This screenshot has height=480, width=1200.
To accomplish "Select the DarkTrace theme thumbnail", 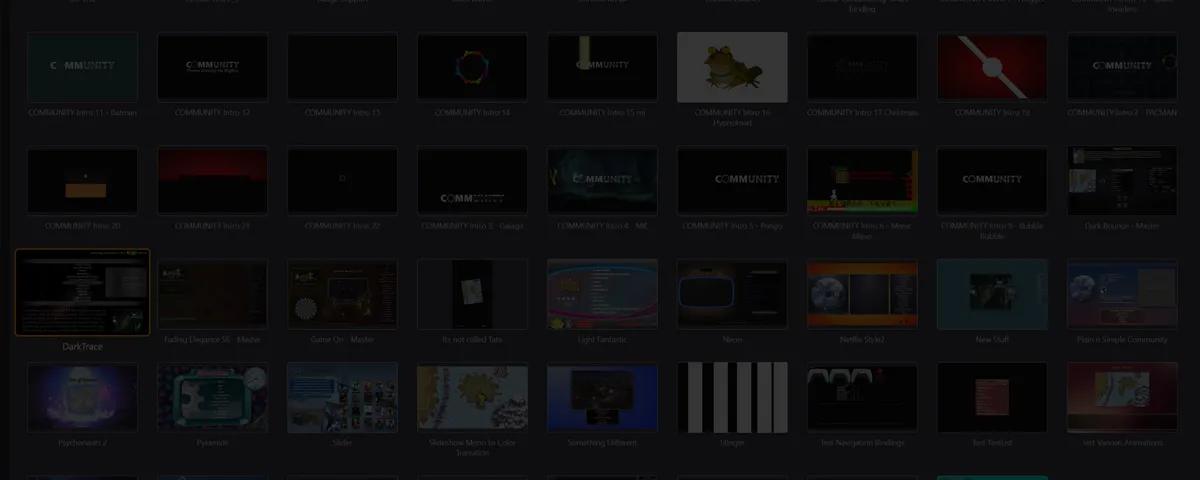I will point(83,292).
